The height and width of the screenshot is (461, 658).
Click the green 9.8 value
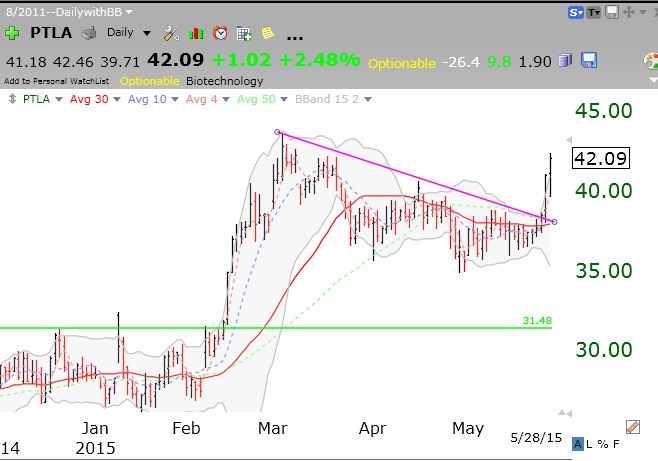coord(499,62)
